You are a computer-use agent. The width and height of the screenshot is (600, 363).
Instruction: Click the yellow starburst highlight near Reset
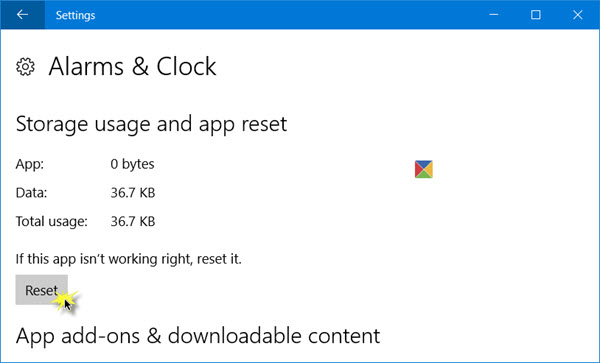click(x=64, y=300)
